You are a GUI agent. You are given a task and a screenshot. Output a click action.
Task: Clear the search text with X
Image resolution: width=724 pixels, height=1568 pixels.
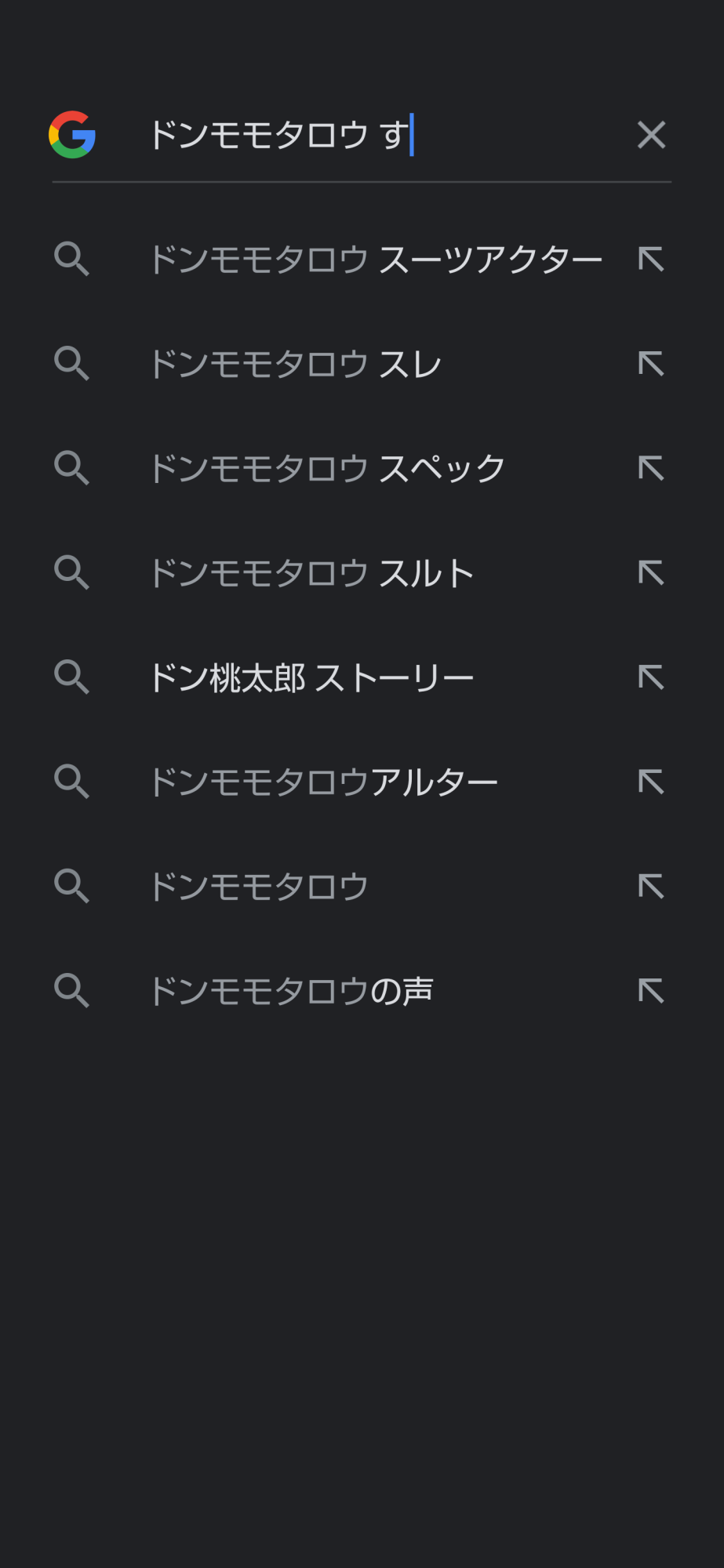point(651,135)
